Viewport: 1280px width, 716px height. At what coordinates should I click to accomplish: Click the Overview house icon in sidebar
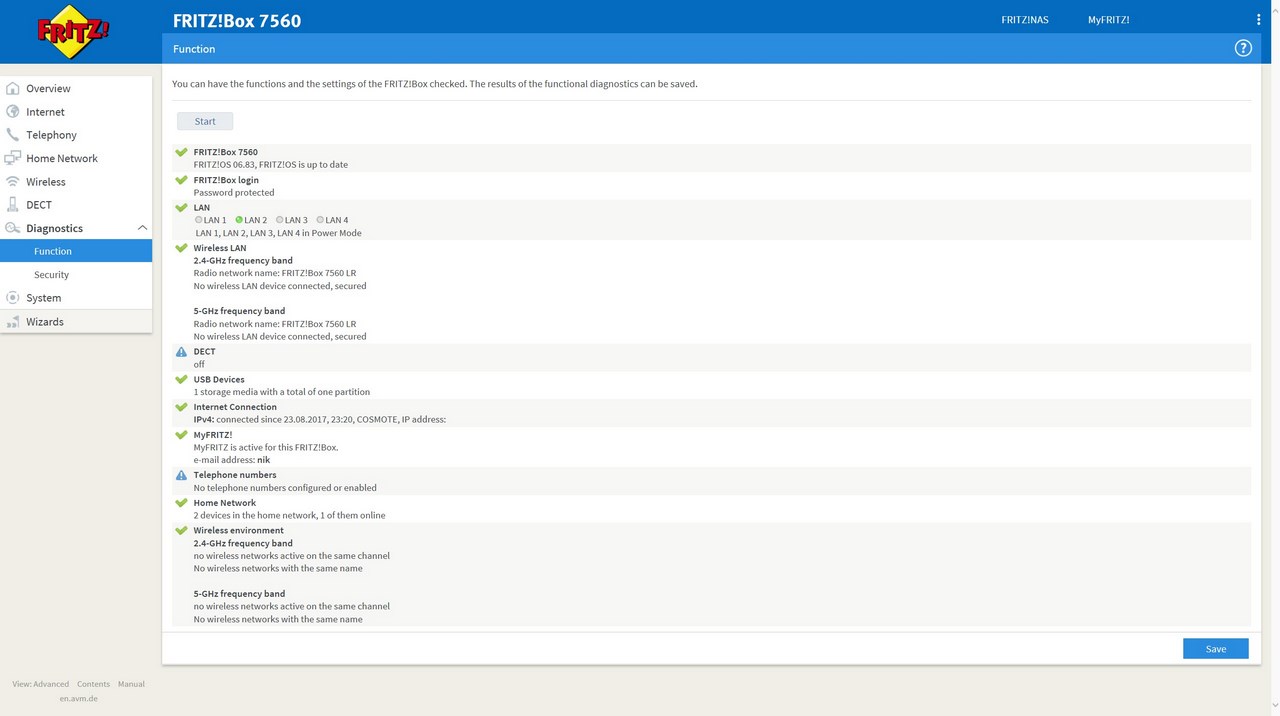tap(13, 88)
